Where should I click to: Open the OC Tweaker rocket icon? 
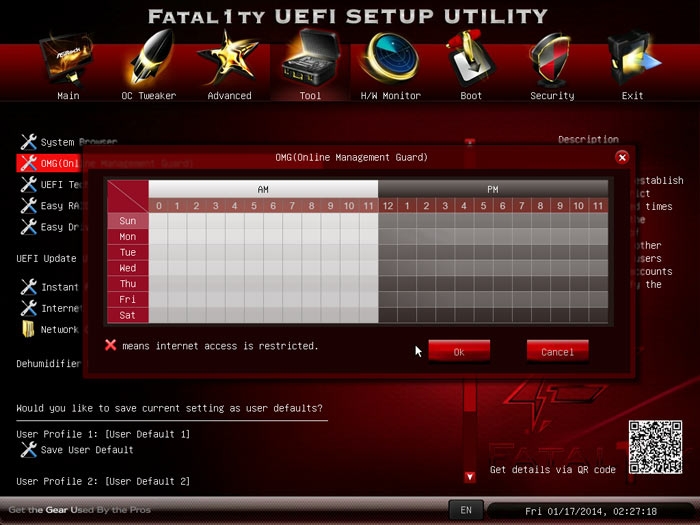151,58
